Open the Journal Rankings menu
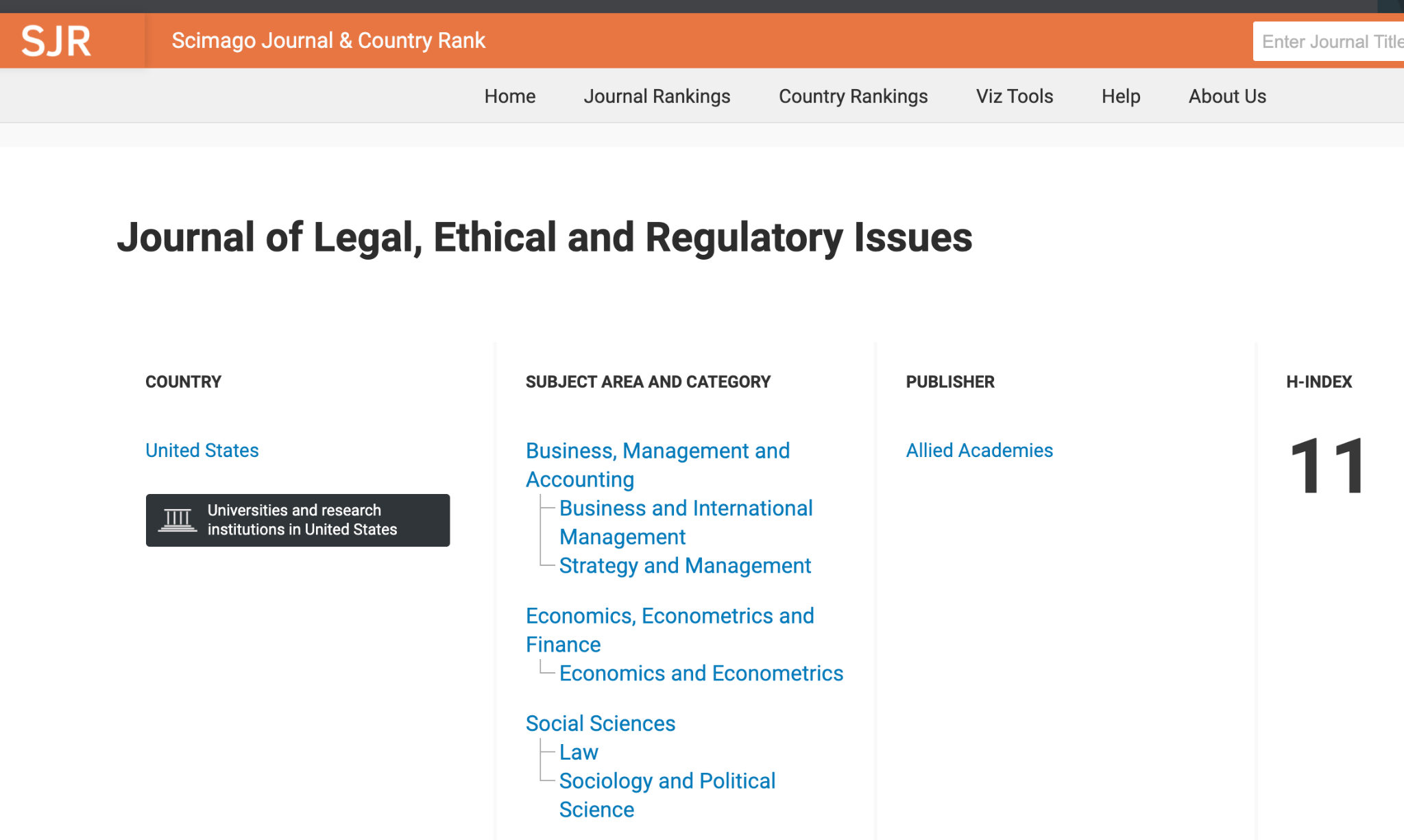 point(657,96)
